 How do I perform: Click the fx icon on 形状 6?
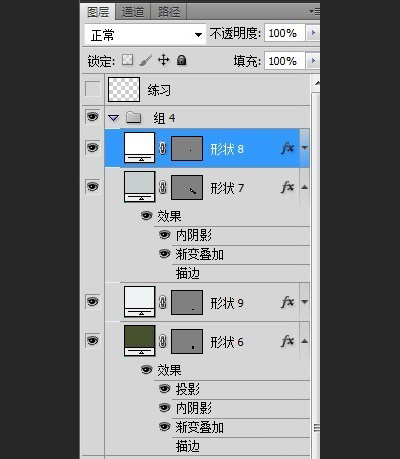click(287, 341)
